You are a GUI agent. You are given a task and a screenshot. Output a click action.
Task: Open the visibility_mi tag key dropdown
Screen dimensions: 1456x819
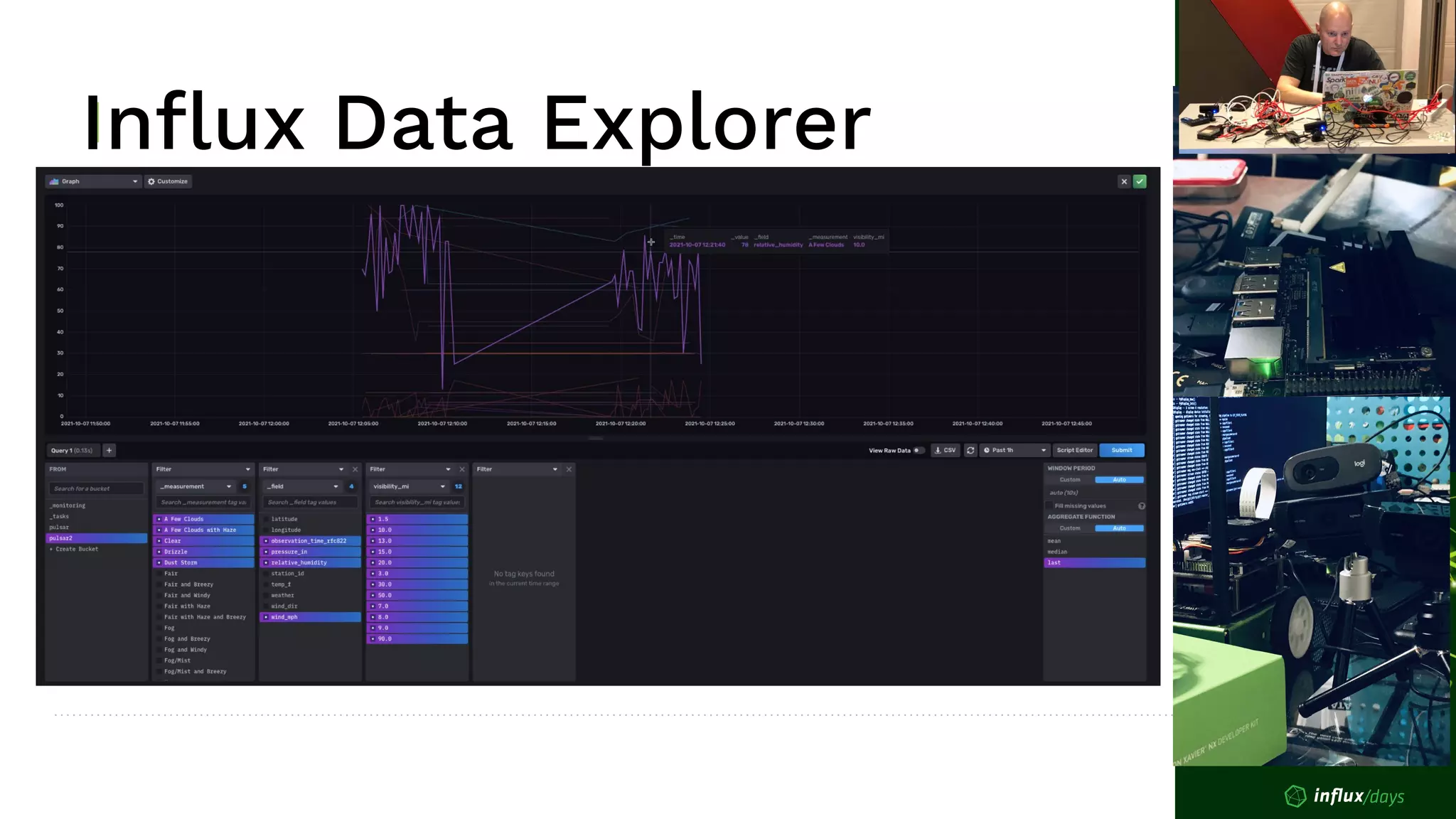coord(409,486)
